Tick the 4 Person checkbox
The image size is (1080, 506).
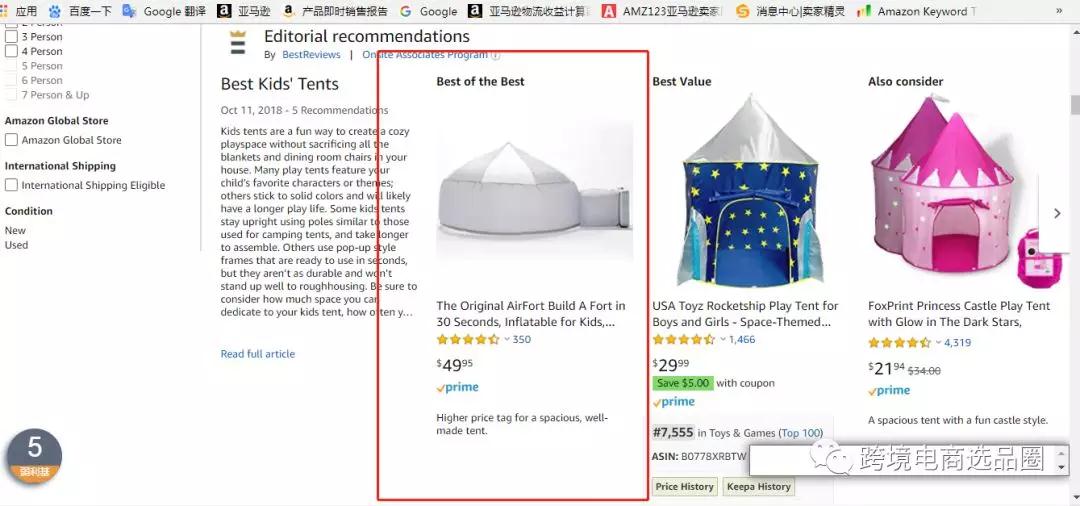(x=11, y=51)
